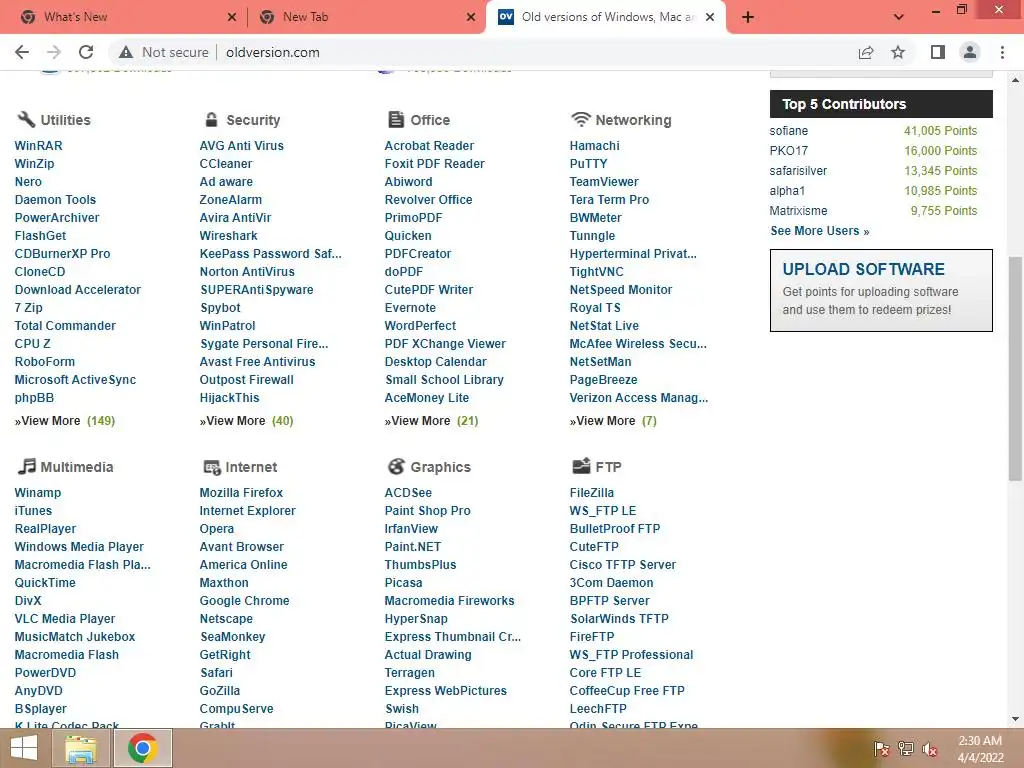Open the Mozilla Firefox link
The width and height of the screenshot is (1024, 768).
[241, 492]
